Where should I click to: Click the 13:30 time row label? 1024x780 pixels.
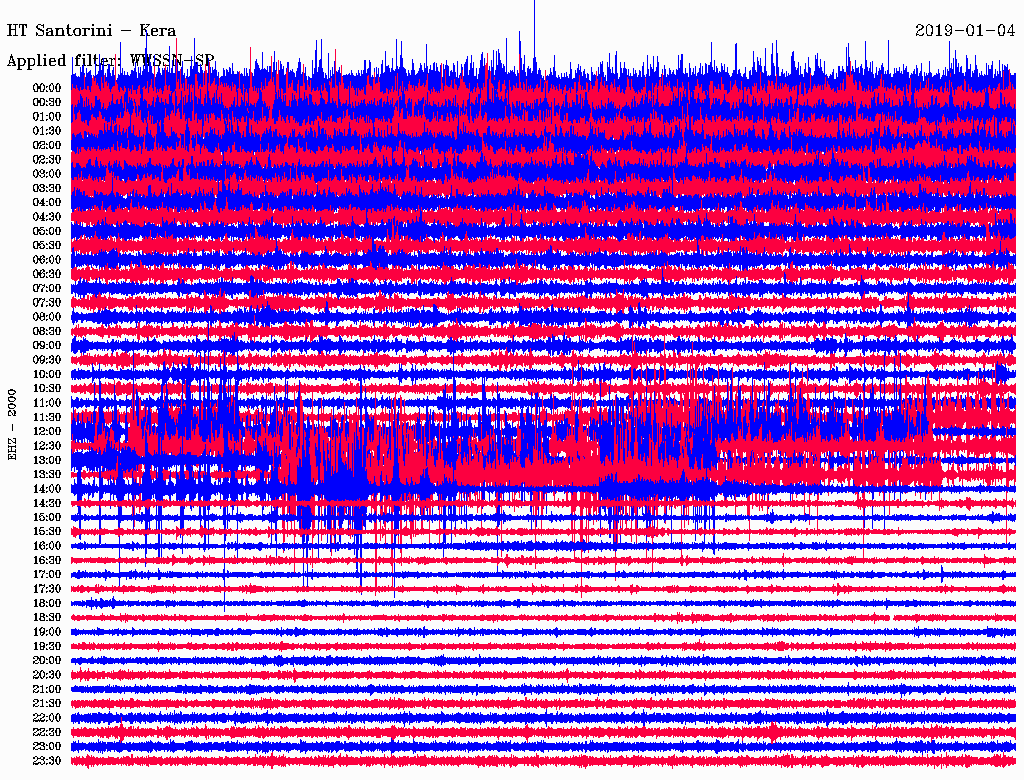47,474
